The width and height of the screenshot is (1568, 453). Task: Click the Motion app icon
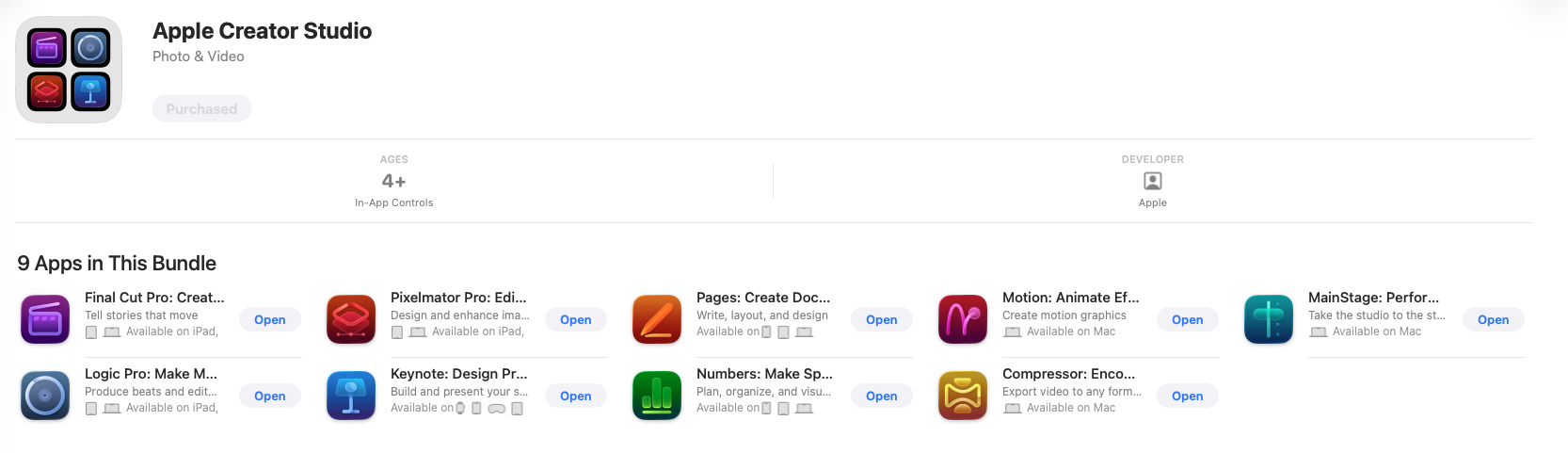click(963, 319)
